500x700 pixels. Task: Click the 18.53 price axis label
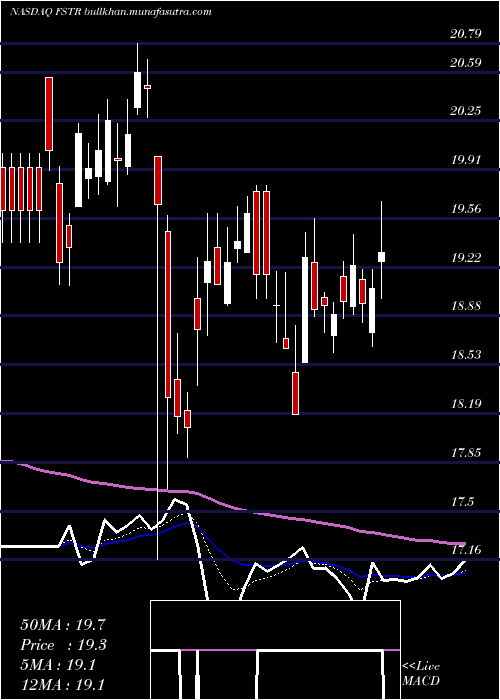pos(466,355)
